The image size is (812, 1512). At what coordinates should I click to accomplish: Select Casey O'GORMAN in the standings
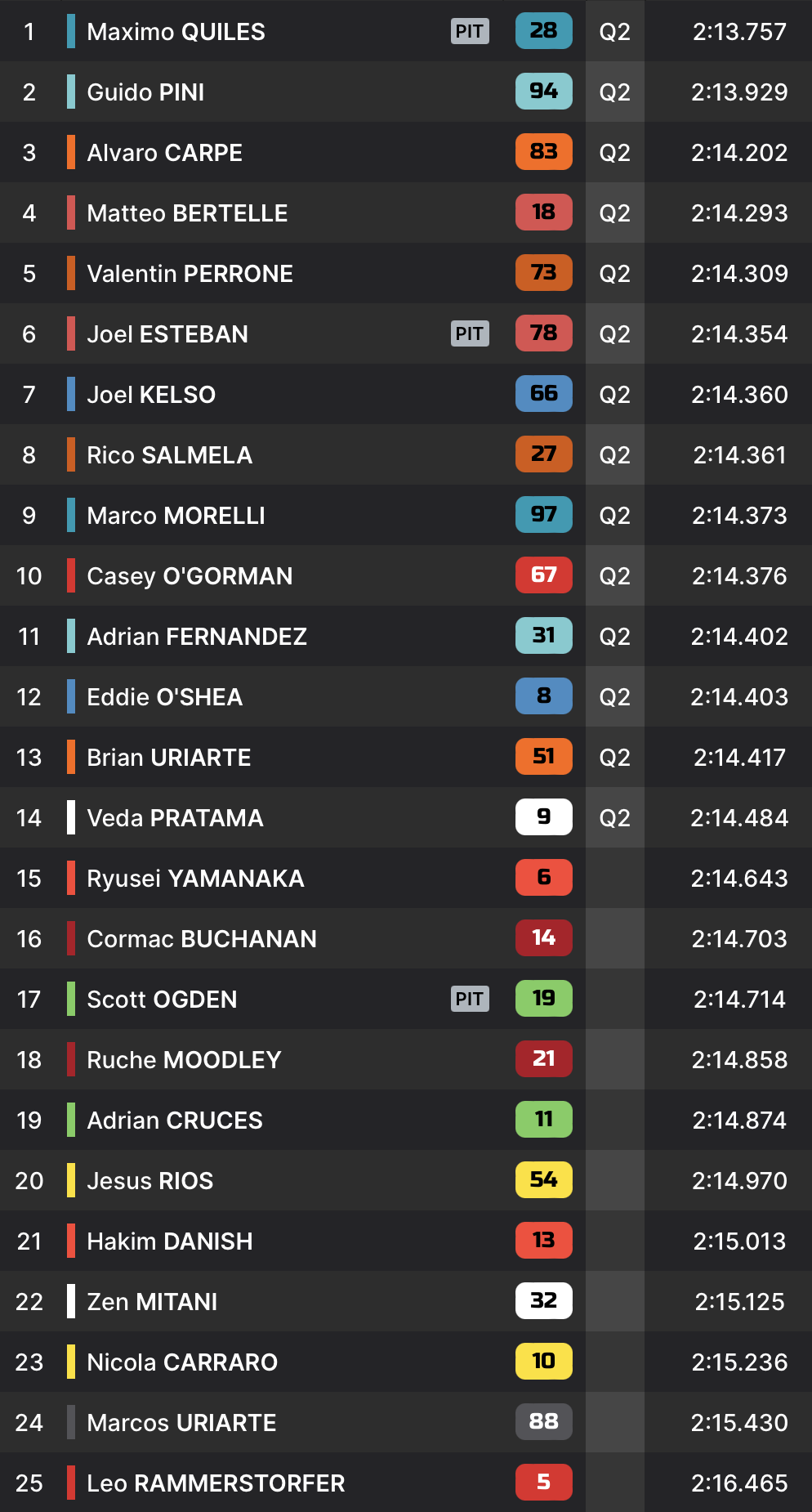coord(190,576)
